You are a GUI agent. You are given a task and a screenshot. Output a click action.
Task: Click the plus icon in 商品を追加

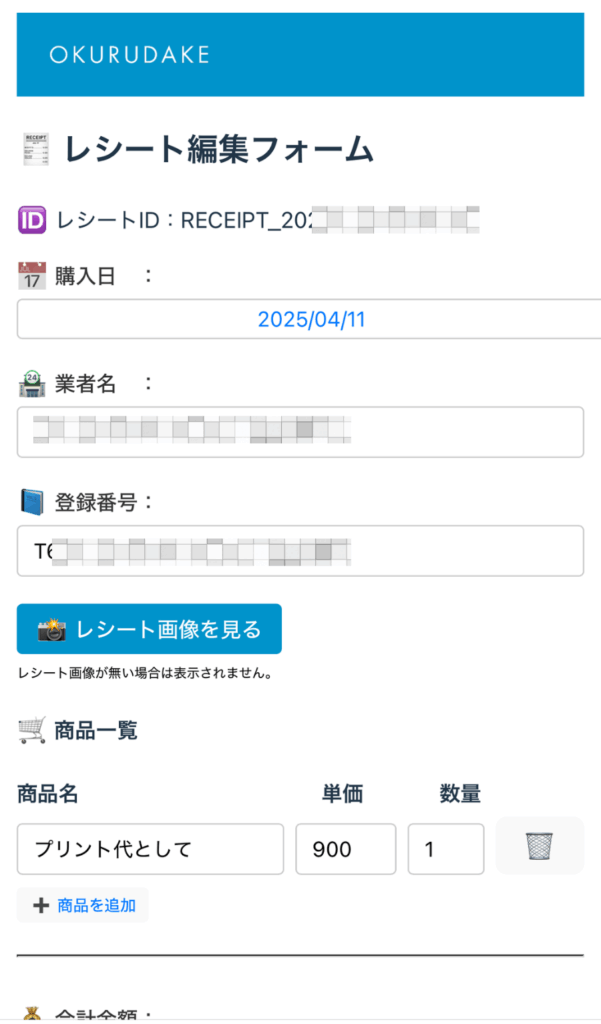[41, 905]
